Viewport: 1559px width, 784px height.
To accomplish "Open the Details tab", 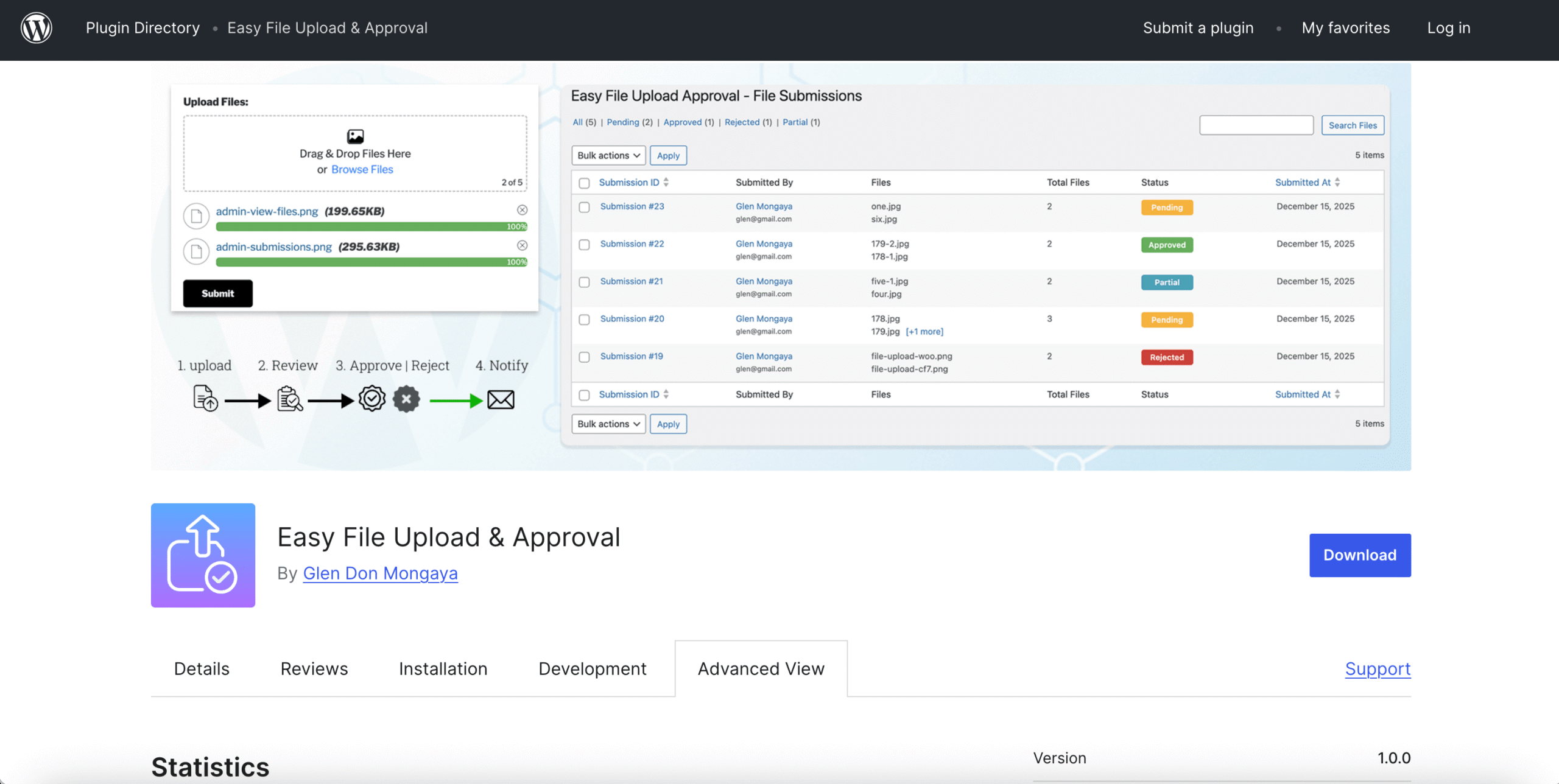I will coord(202,668).
